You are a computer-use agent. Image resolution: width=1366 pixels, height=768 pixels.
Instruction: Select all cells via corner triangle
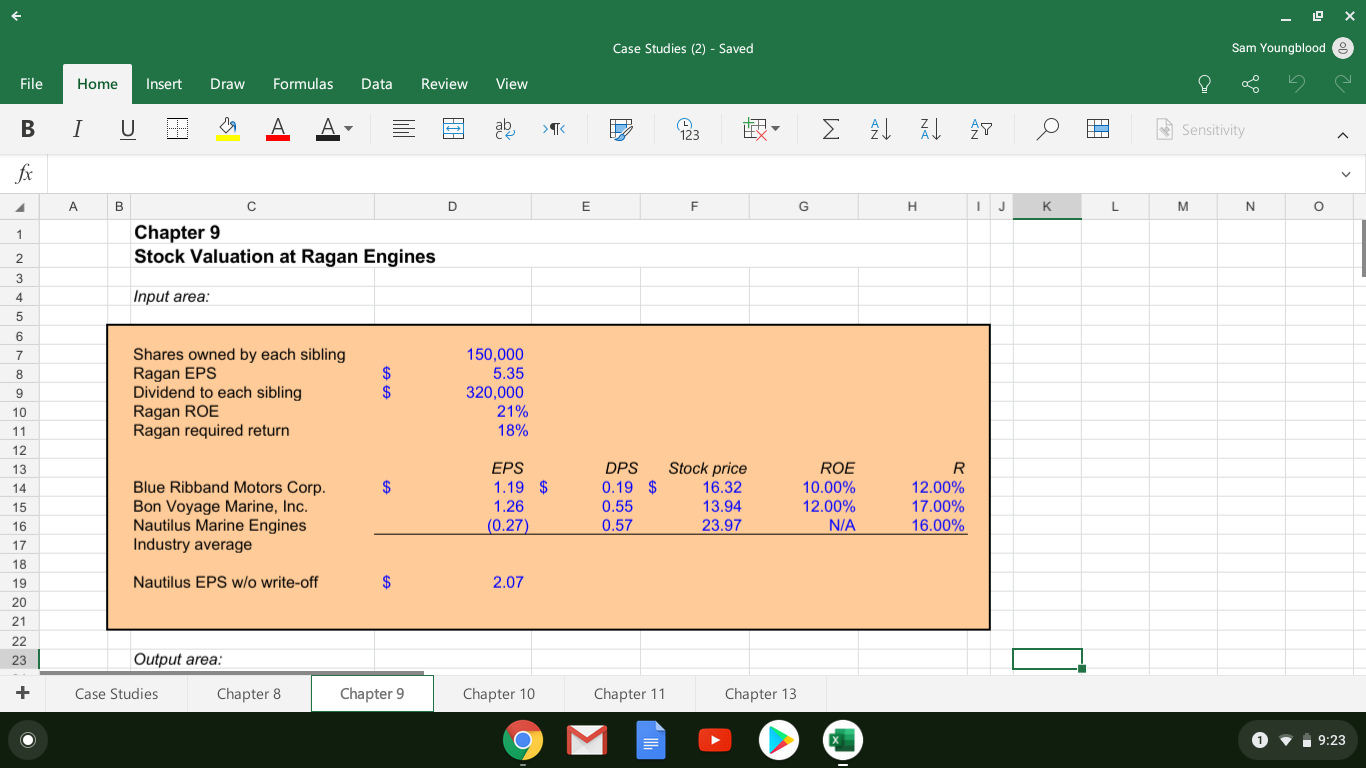(19, 206)
